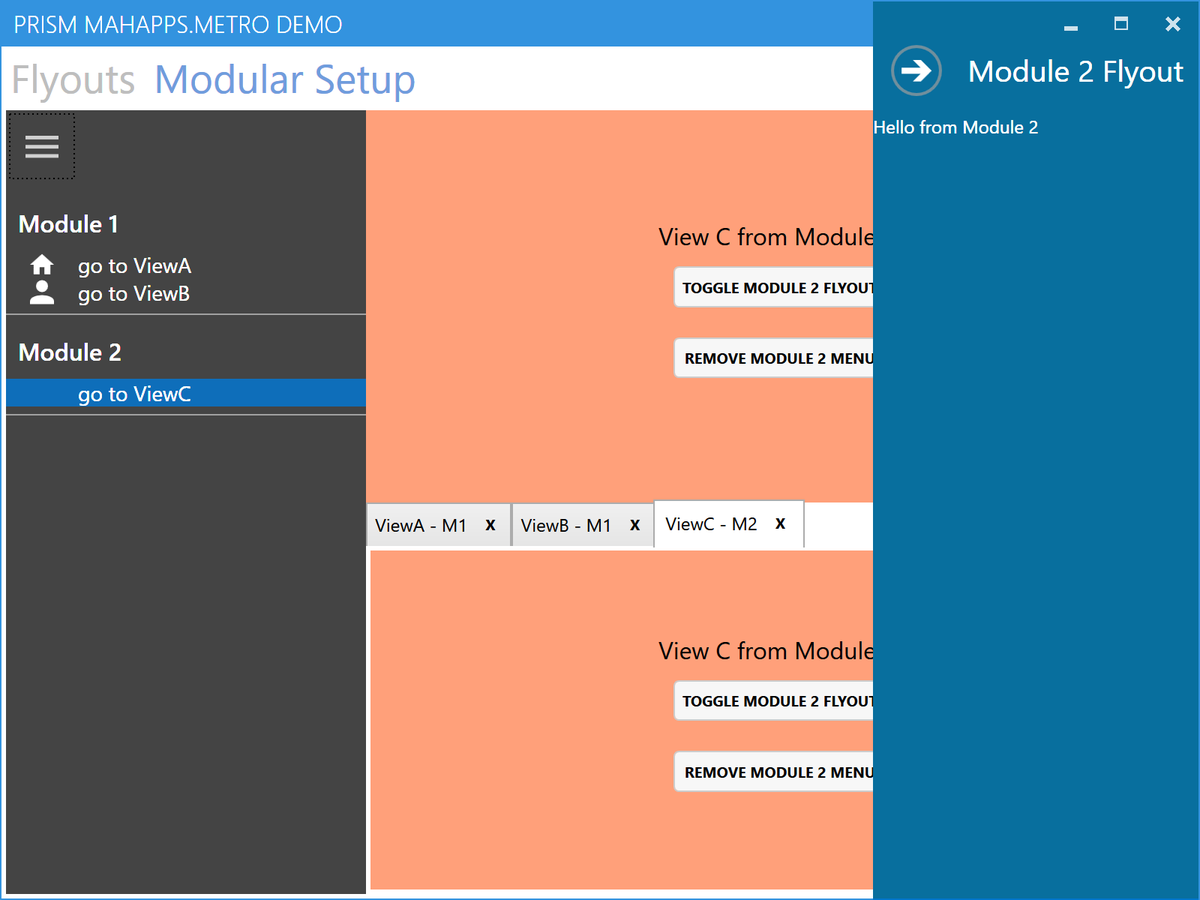Navigate with go to ViewB
1200x900 pixels.
(x=186, y=294)
